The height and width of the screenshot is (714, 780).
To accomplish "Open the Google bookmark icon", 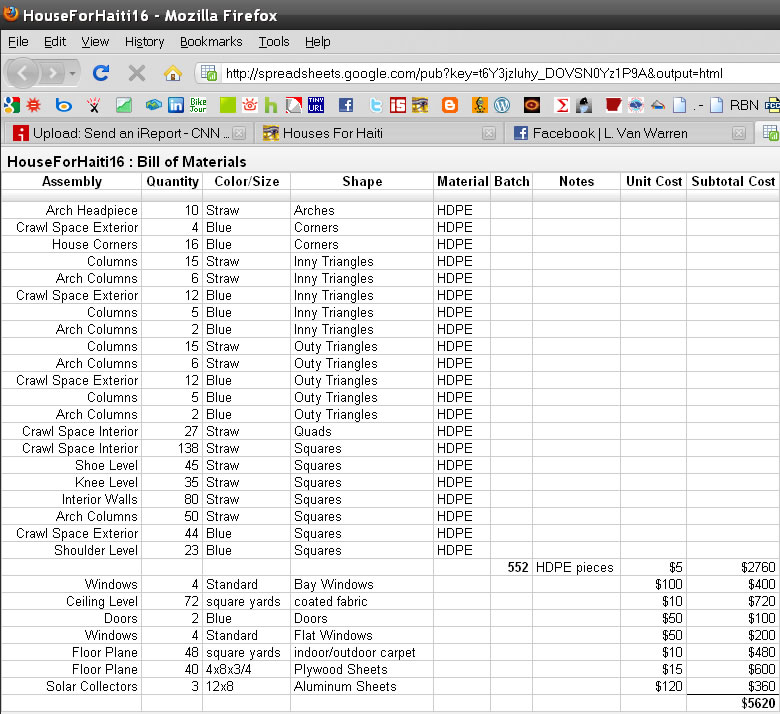I will tap(11, 105).
